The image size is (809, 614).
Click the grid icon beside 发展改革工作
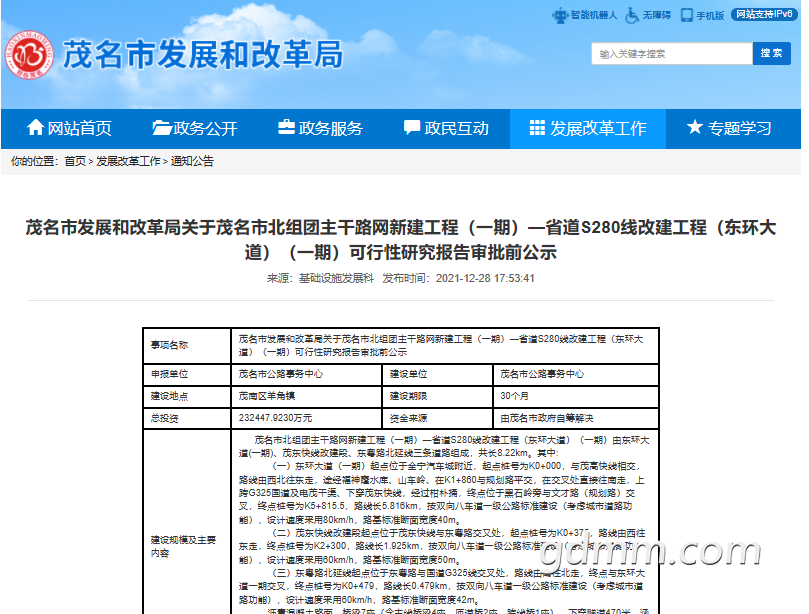pyautogui.click(x=537, y=127)
